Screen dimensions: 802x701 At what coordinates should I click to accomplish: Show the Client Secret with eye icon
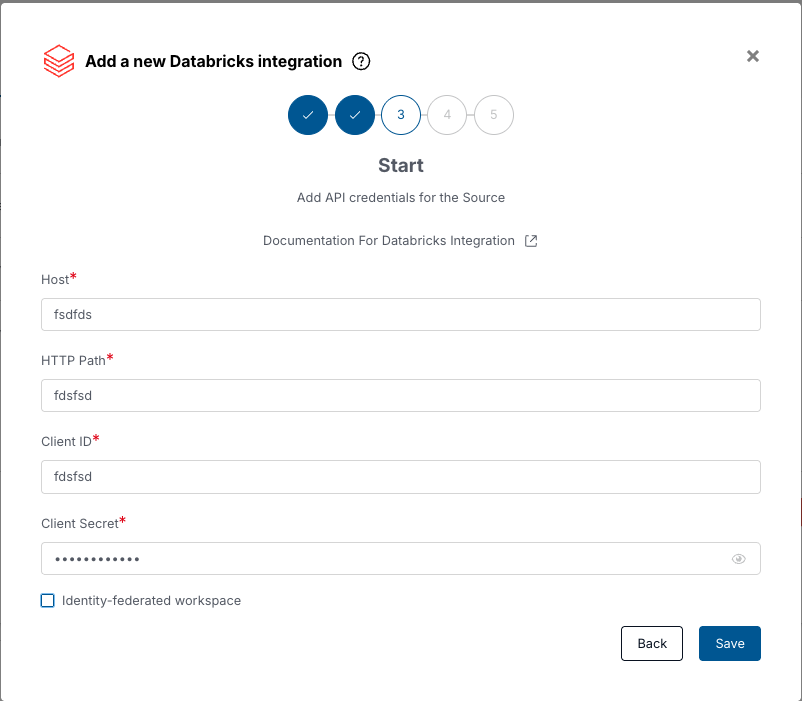(x=738, y=559)
